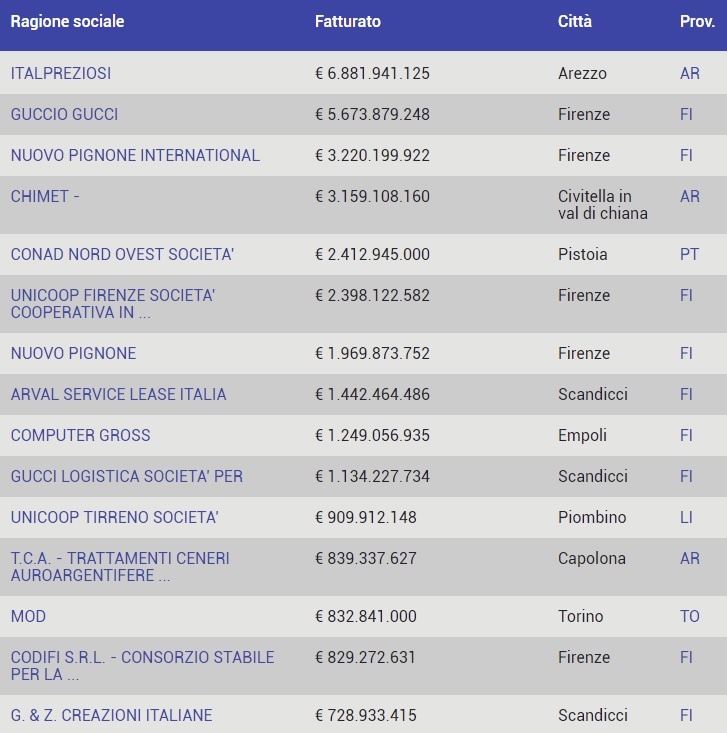
Task: Click the Fatturato column header
Action: 347,21
